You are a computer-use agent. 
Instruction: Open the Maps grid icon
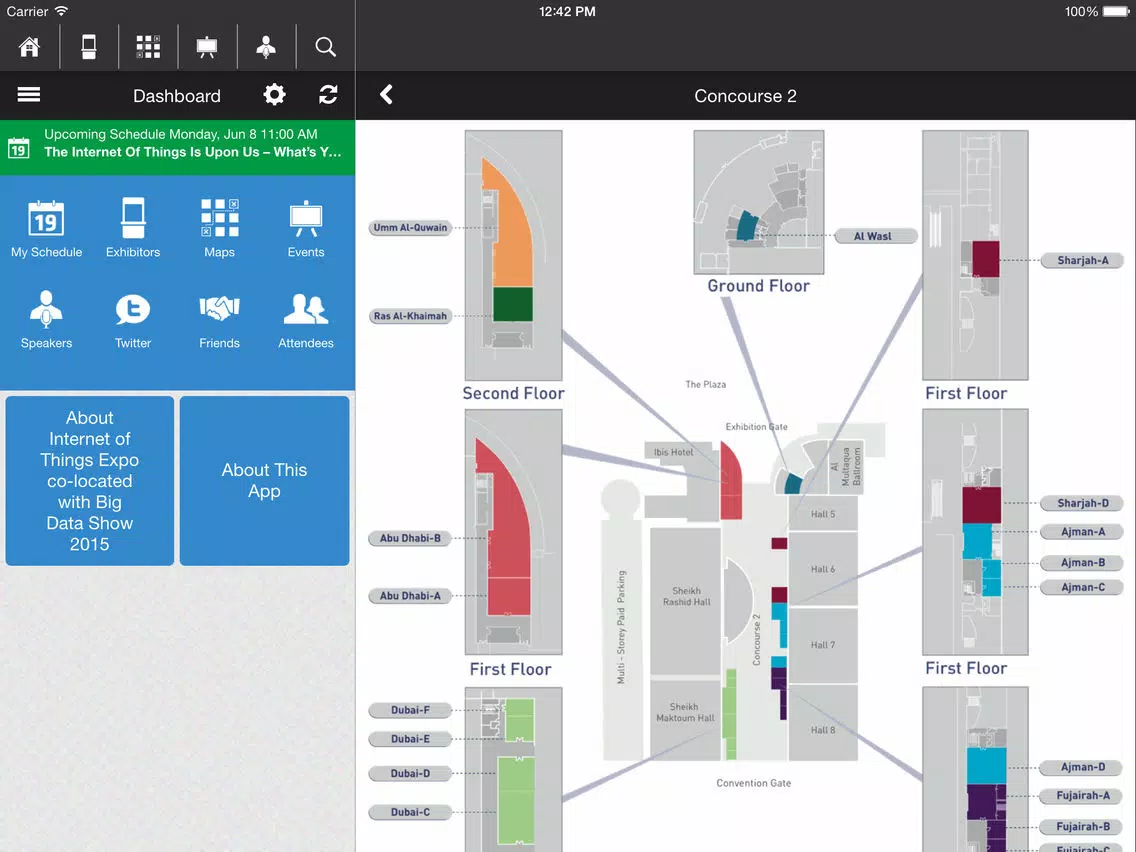[220, 218]
